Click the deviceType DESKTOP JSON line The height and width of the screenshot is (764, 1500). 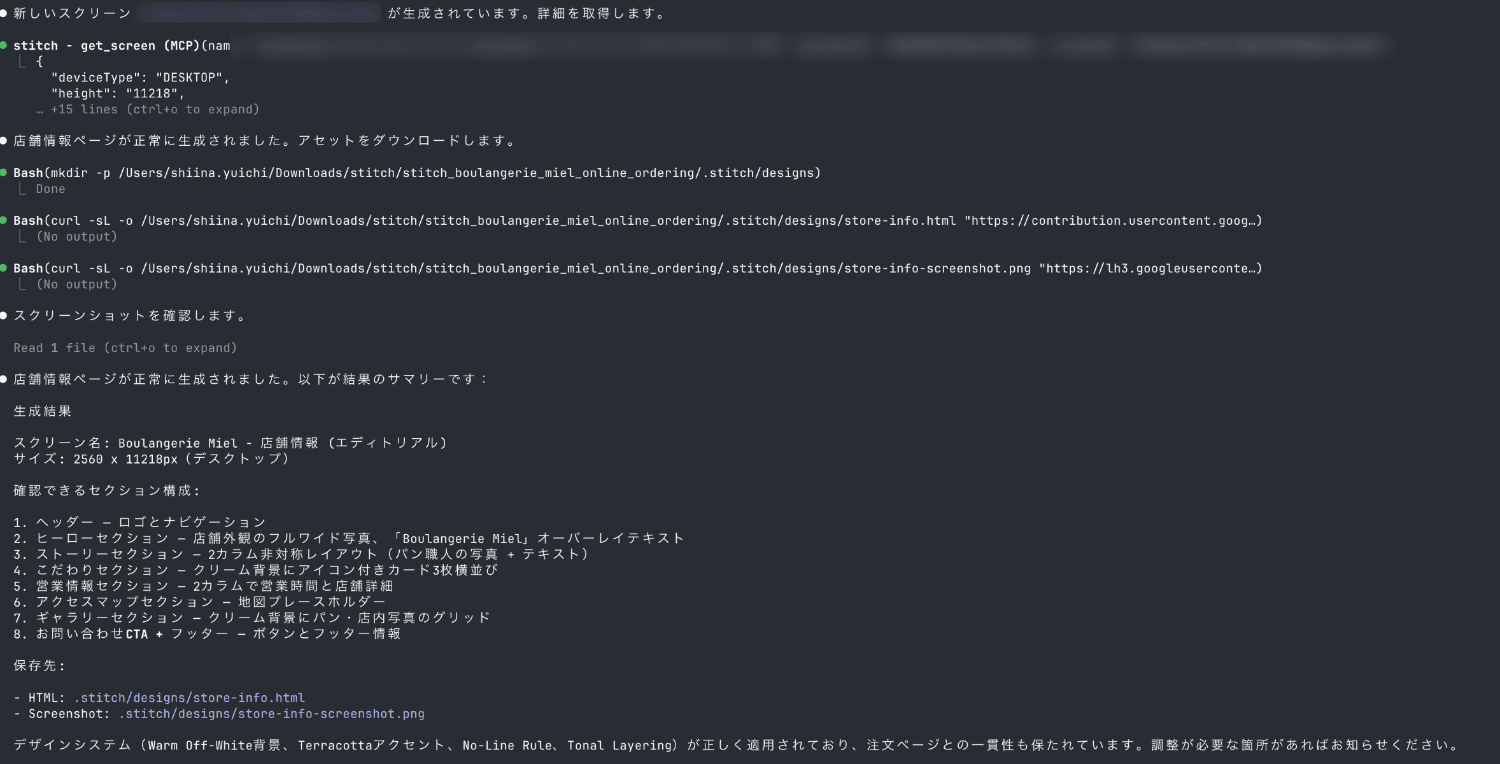[x=140, y=77]
